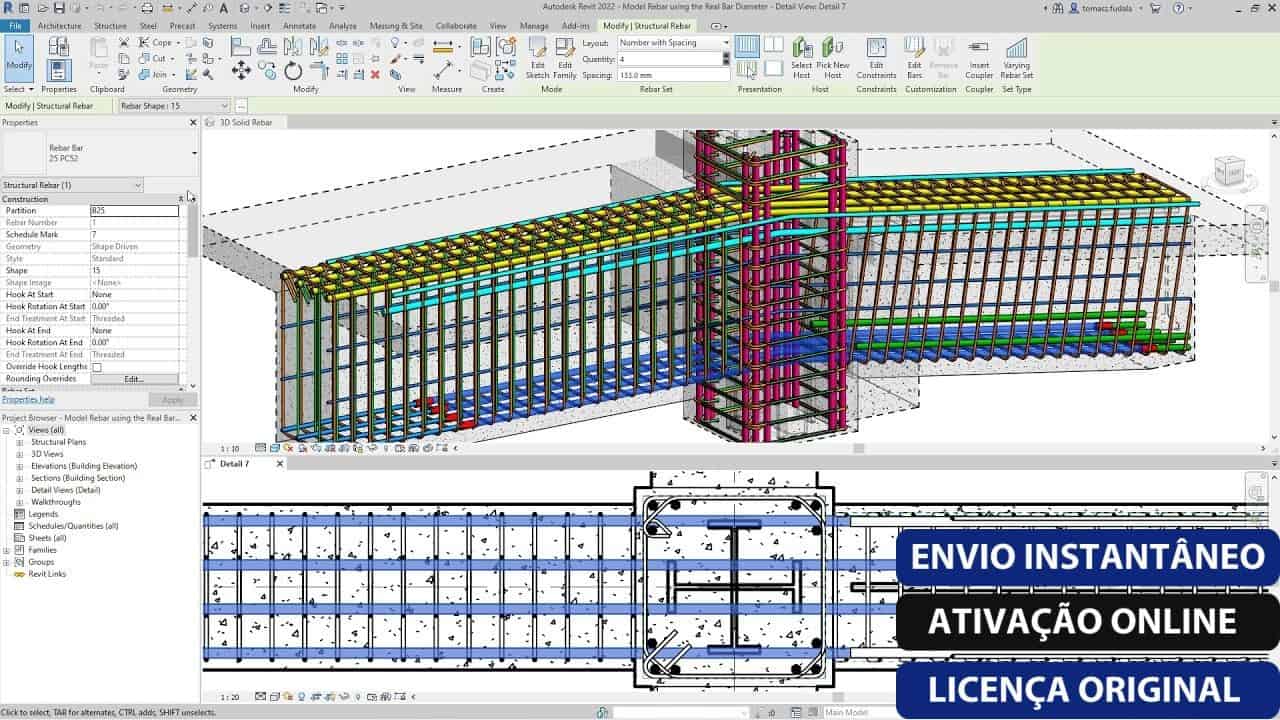The height and width of the screenshot is (720, 1280).
Task: Click Pick New Host
Action: (x=833, y=59)
